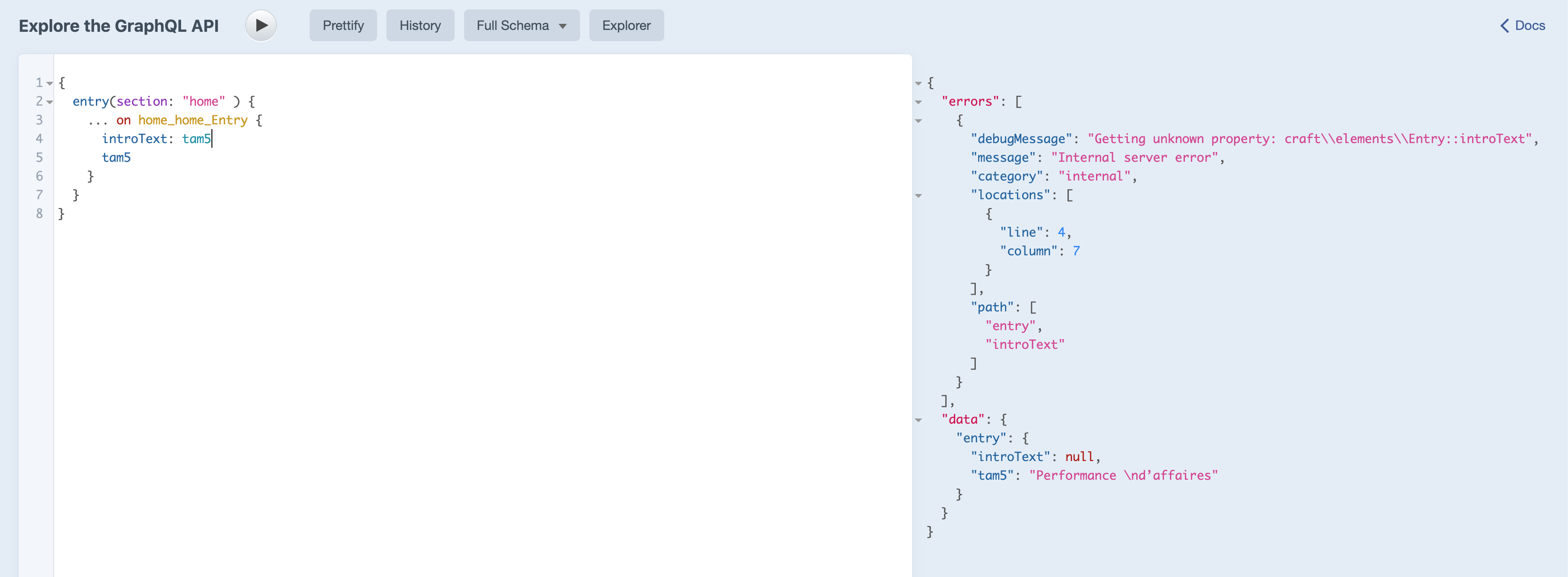Screen dimensions: 1568x577
Task: Collapse the "locations" array in response
Action: [918, 196]
